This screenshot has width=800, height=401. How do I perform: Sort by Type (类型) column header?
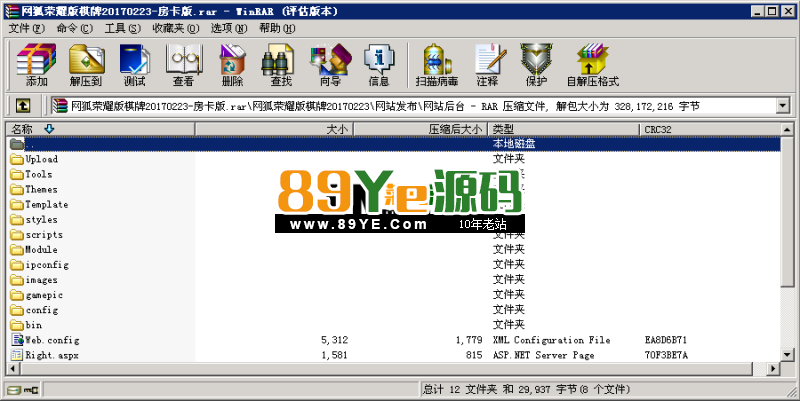tap(563, 129)
